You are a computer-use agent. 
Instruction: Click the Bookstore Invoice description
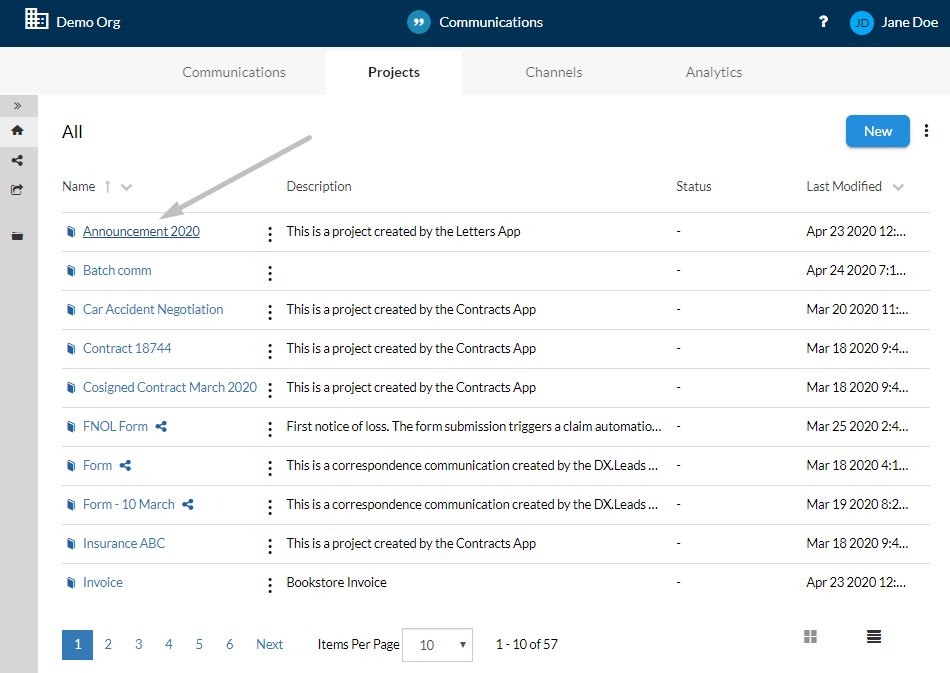pos(336,583)
